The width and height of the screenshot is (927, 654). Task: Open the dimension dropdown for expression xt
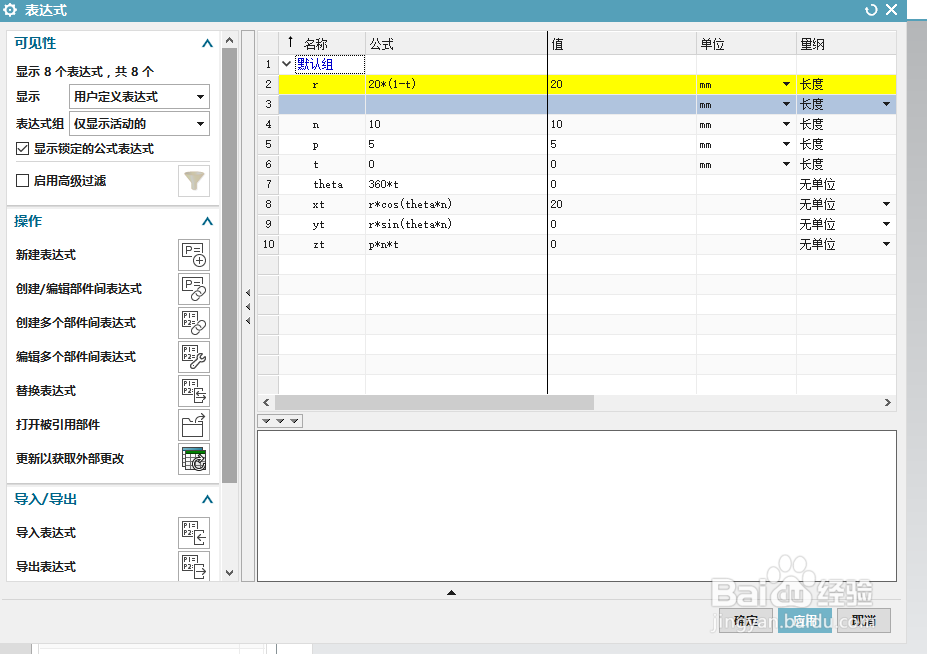[x=886, y=204]
